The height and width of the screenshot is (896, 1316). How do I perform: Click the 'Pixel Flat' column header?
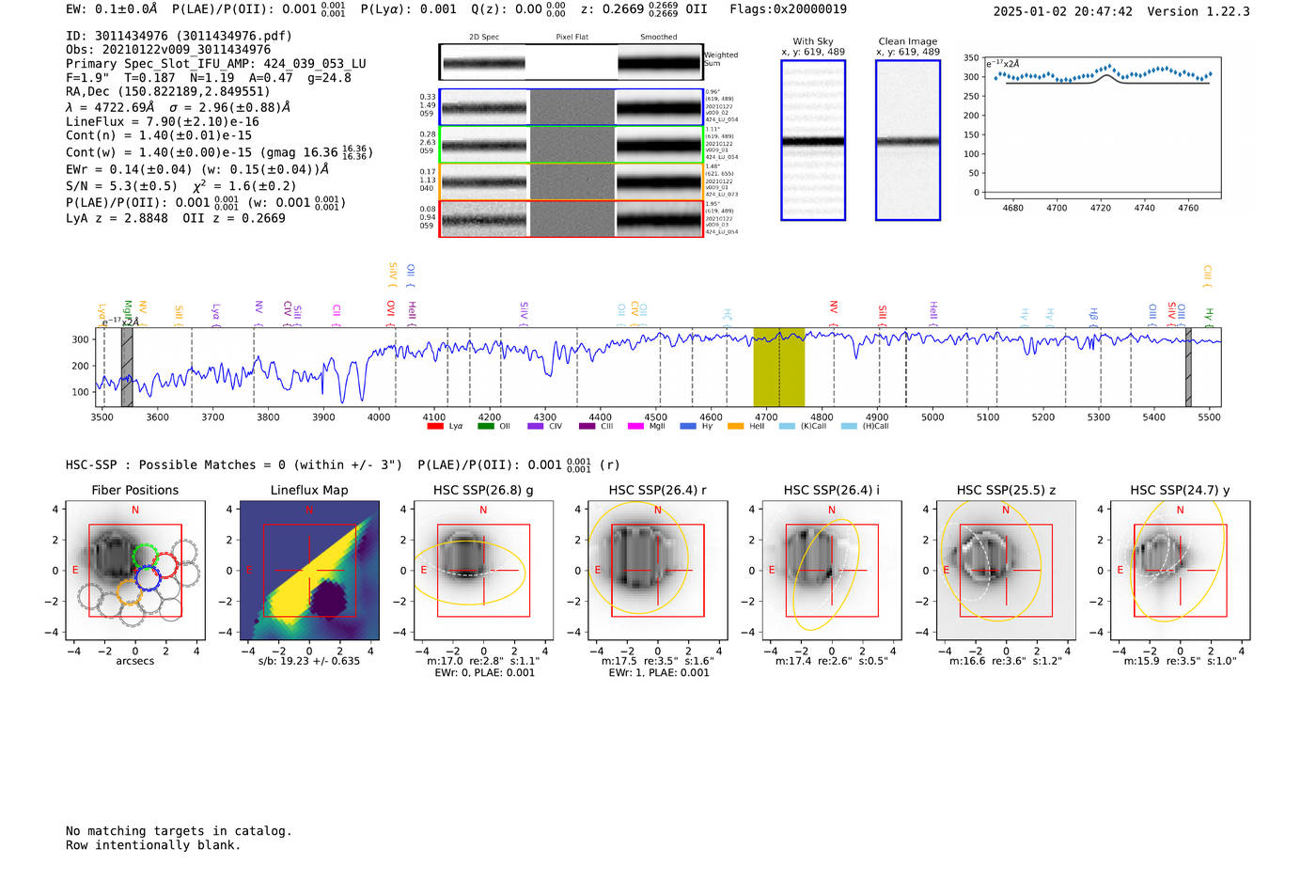(x=572, y=38)
